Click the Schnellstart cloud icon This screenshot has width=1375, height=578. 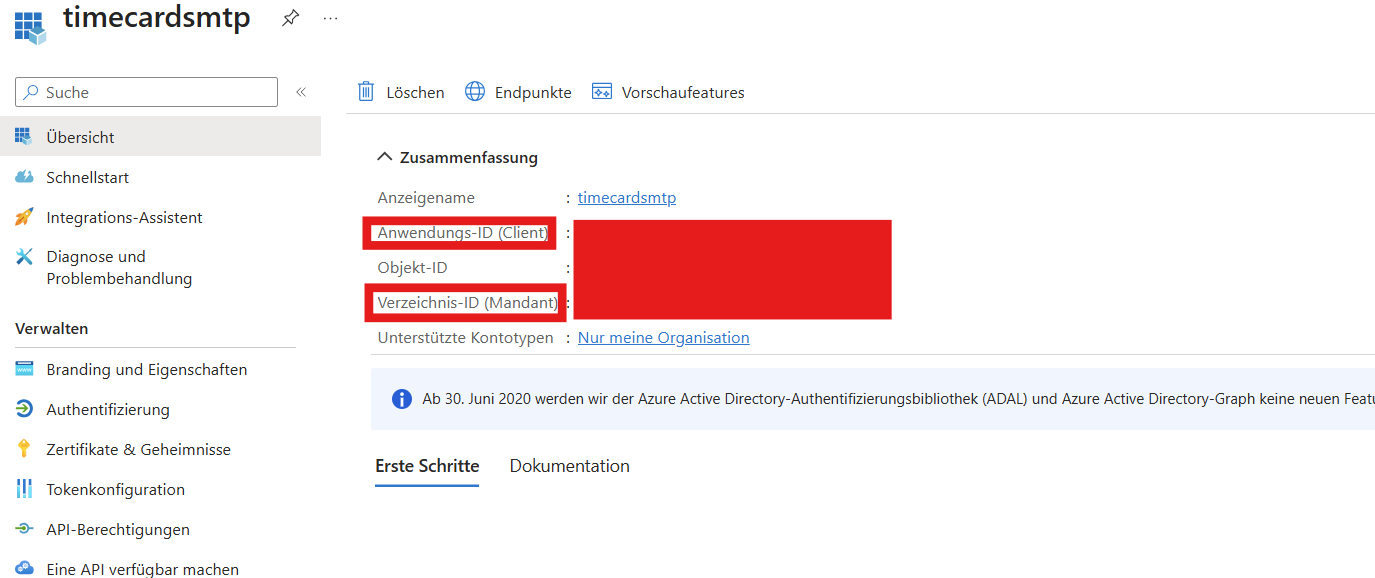[x=24, y=177]
